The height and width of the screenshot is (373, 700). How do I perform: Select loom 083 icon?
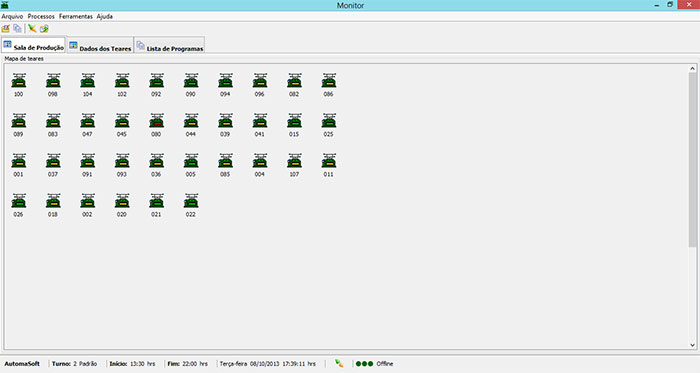[53, 121]
